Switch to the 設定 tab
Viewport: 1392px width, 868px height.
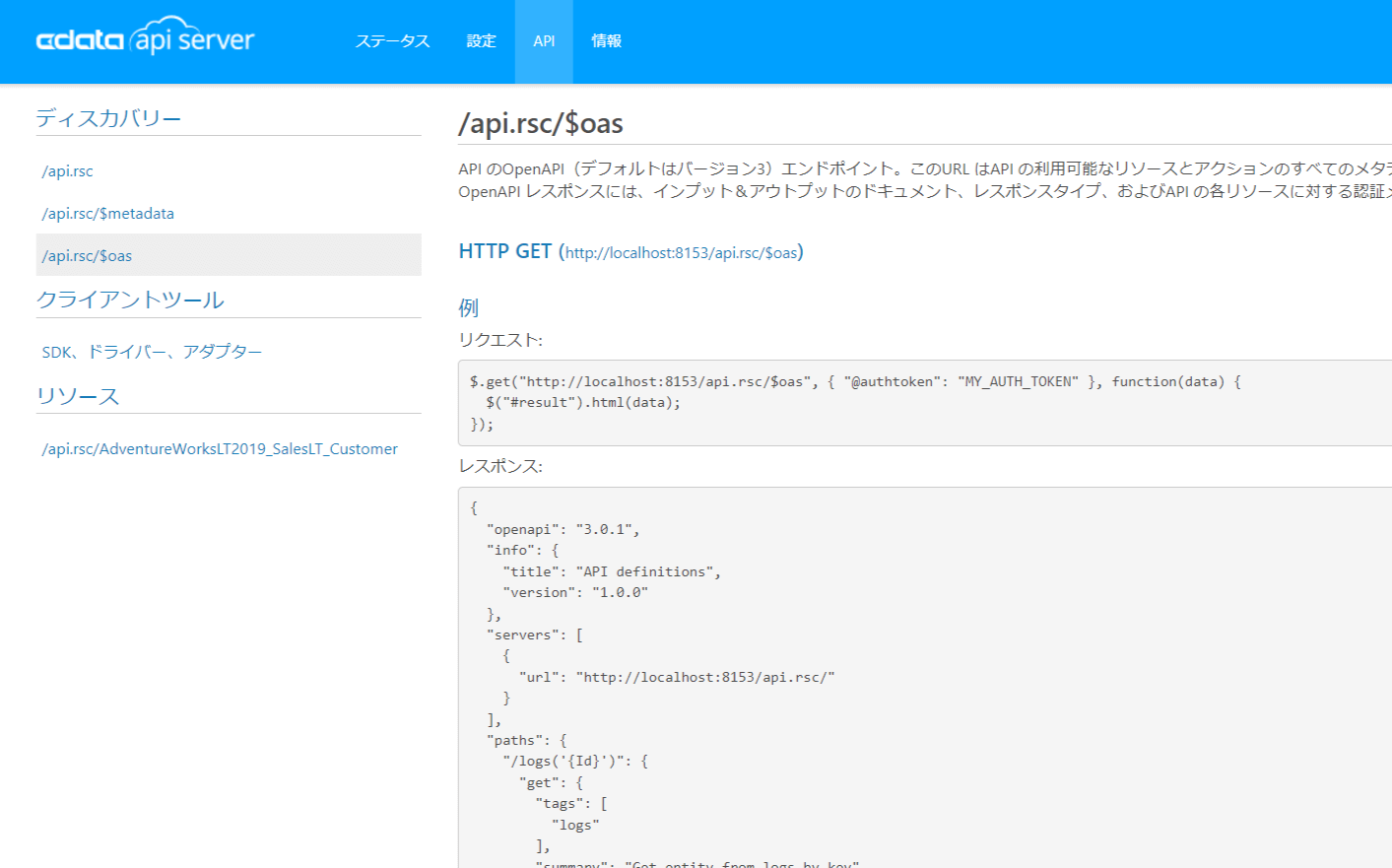(481, 41)
